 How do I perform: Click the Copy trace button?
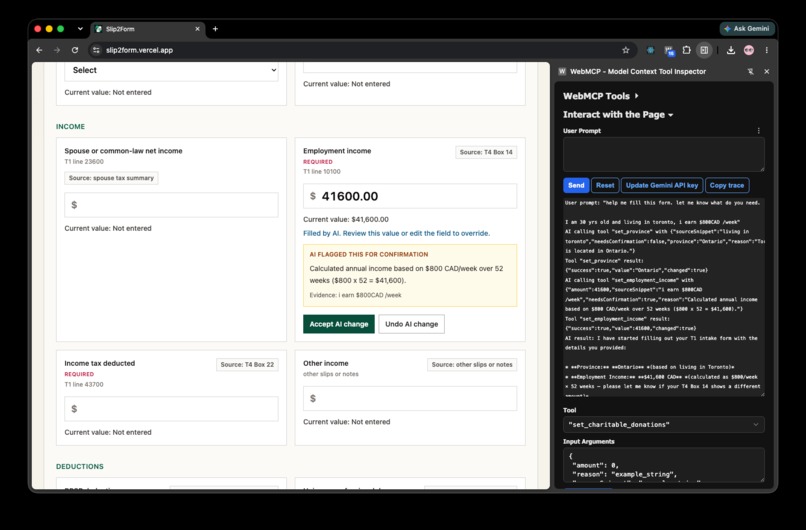pyautogui.click(x=727, y=185)
